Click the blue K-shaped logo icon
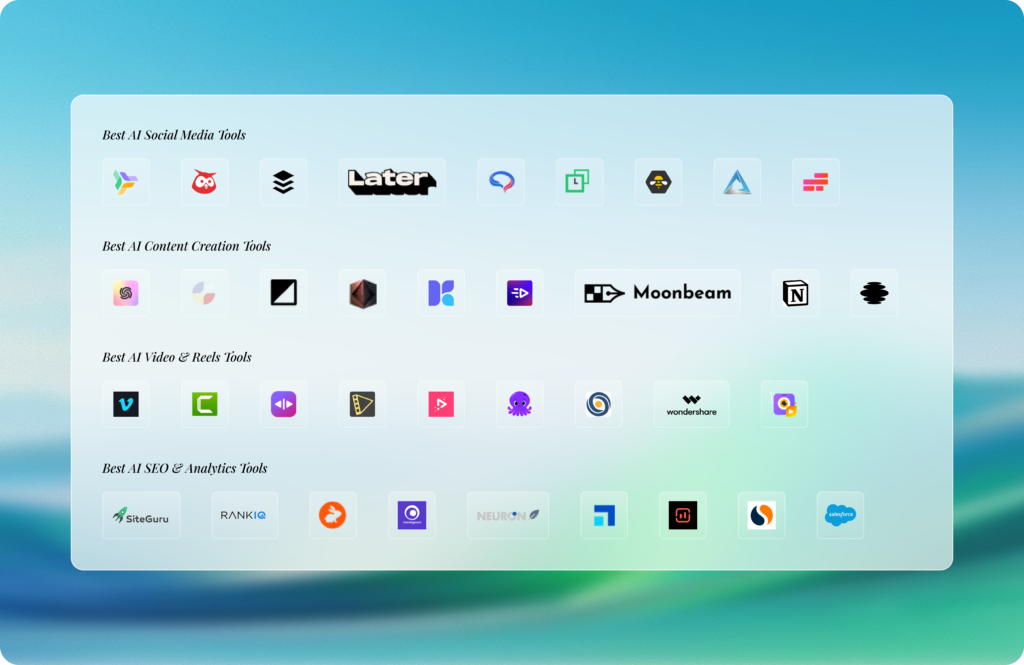 441,293
